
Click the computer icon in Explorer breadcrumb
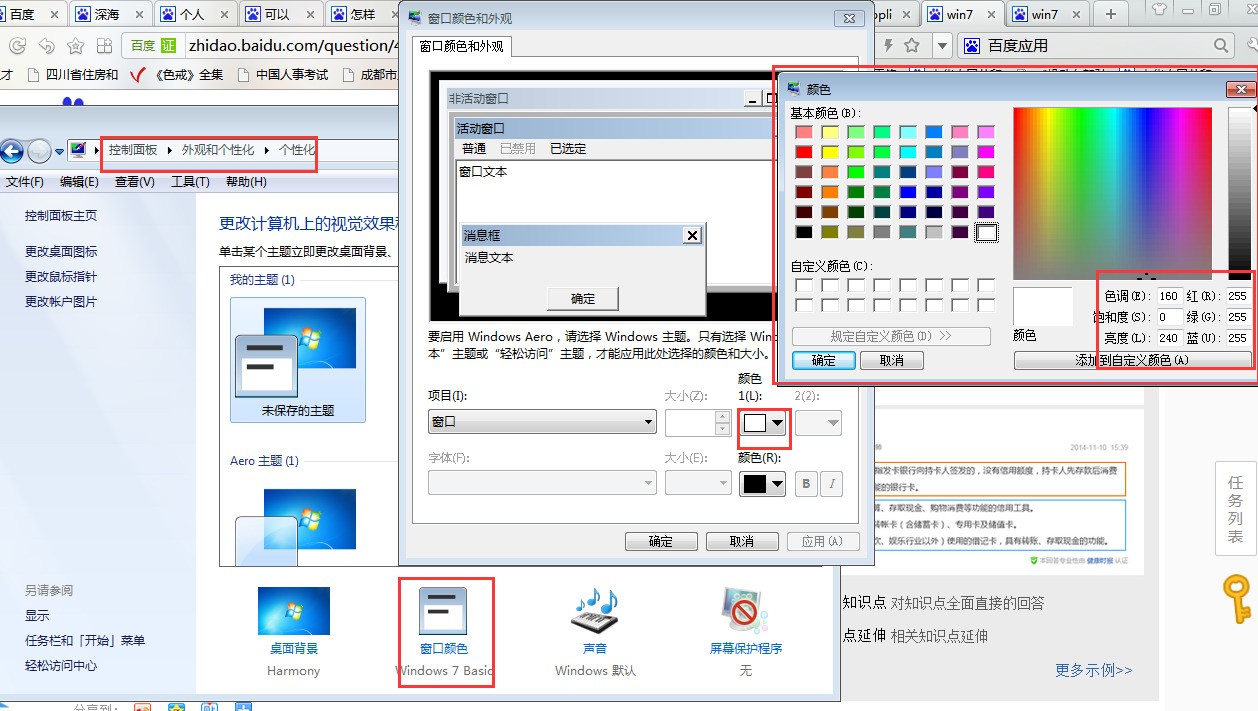point(78,150)
